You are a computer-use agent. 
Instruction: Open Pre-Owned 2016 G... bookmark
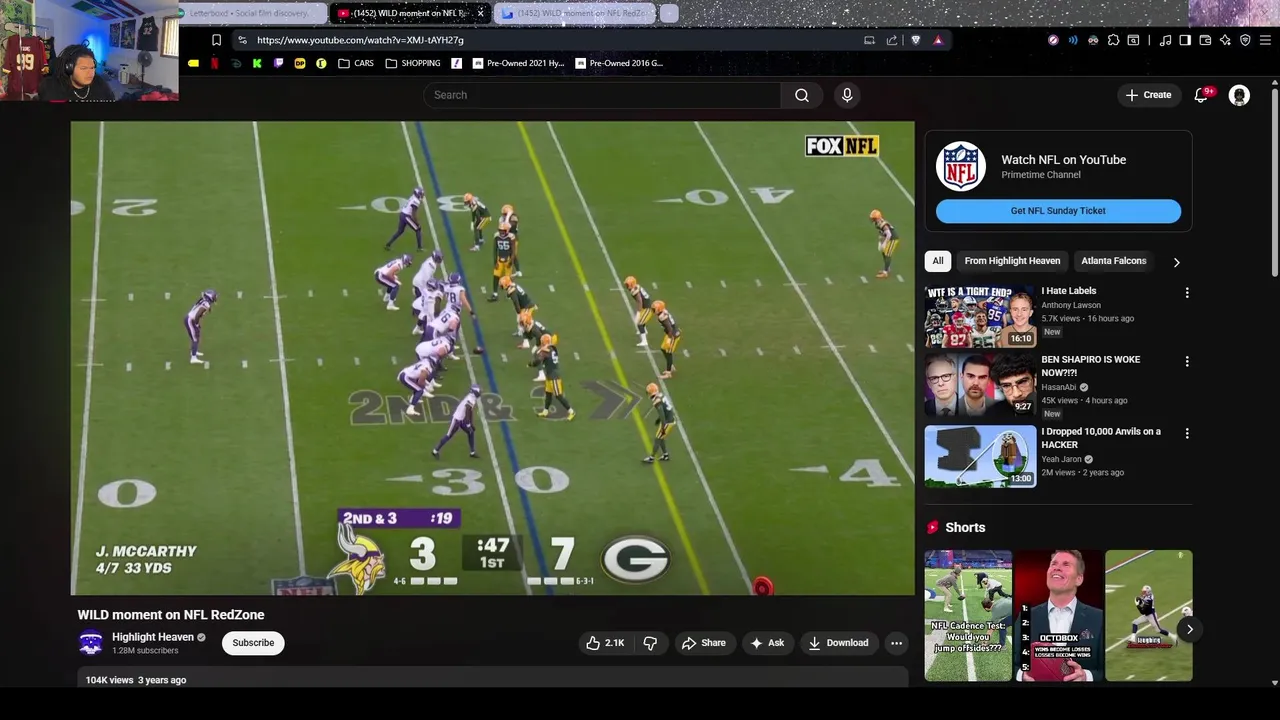point(619,63)
